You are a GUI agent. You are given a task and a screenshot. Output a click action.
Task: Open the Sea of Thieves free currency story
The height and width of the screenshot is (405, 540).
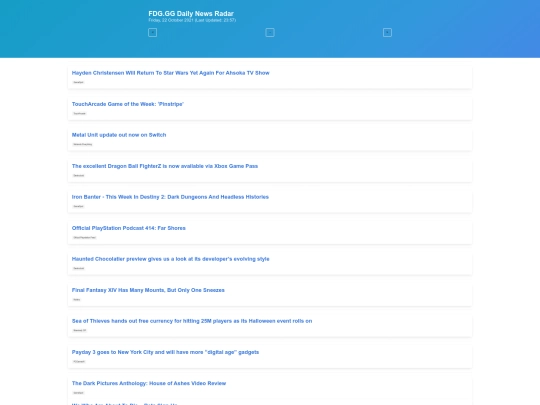click(x=192, y=321)
